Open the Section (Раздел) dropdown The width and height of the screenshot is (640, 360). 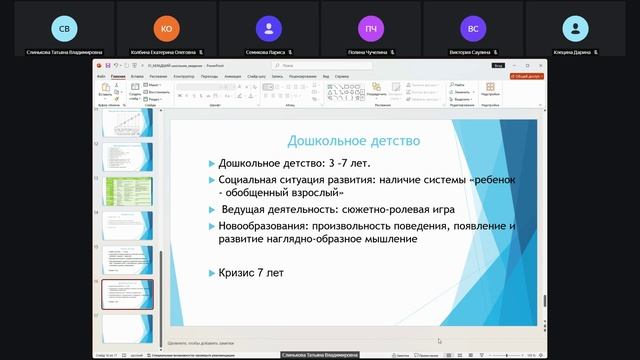click(x=153, y=99)
